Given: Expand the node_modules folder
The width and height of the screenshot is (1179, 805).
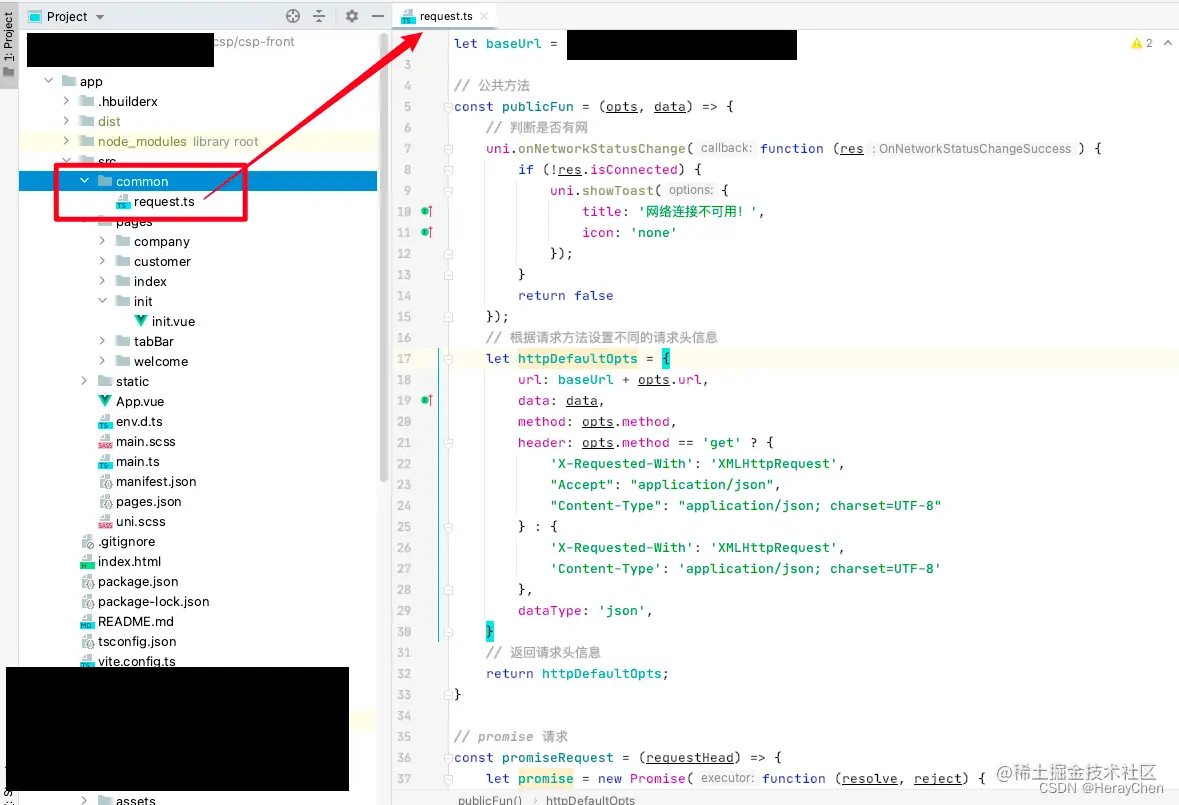Looking at the screenshot, I should click(66, 141).
